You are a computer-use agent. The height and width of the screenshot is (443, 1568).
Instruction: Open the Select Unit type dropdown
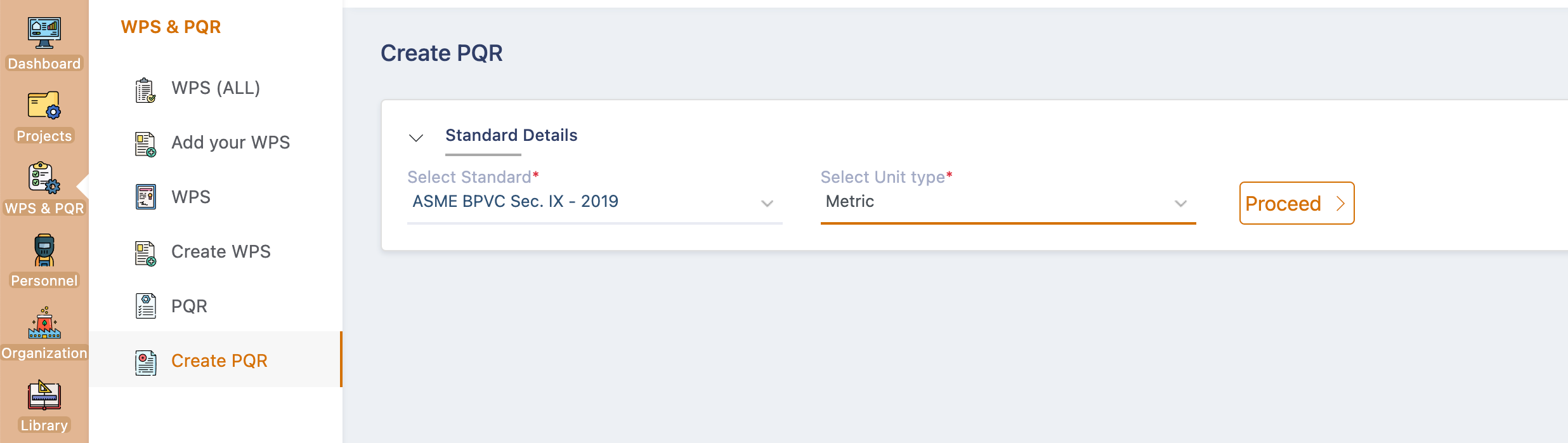tap(1008, 202)
